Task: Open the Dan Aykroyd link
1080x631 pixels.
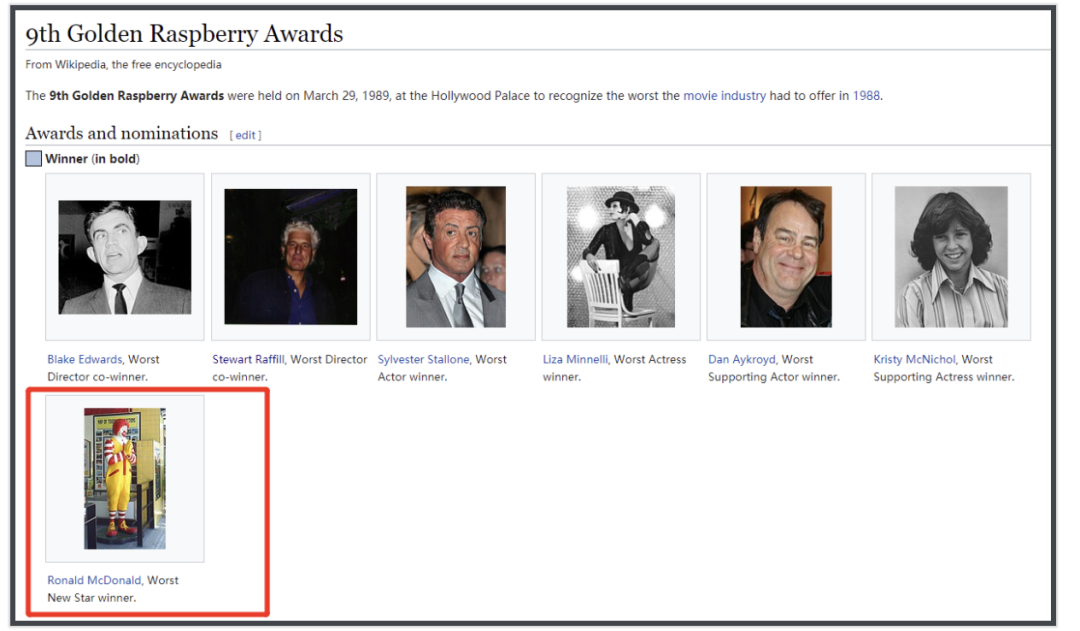Action: [x=741, y=359]
